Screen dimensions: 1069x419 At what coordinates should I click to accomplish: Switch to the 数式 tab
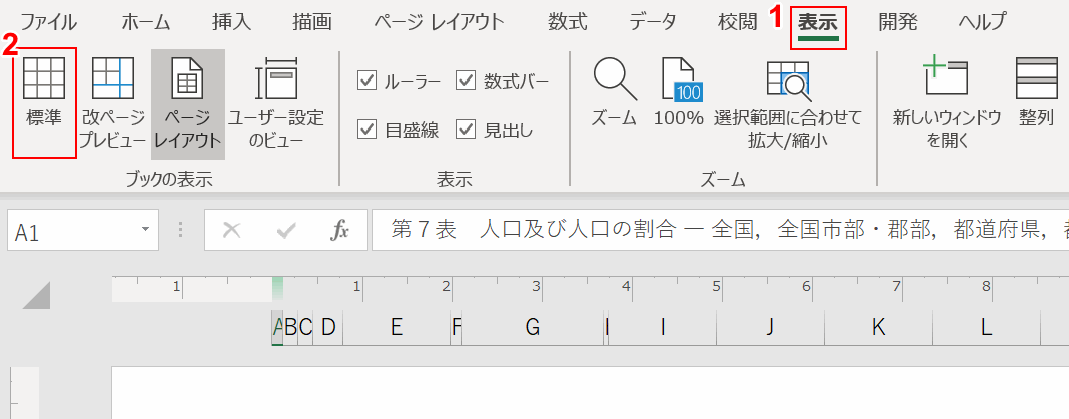567,22
